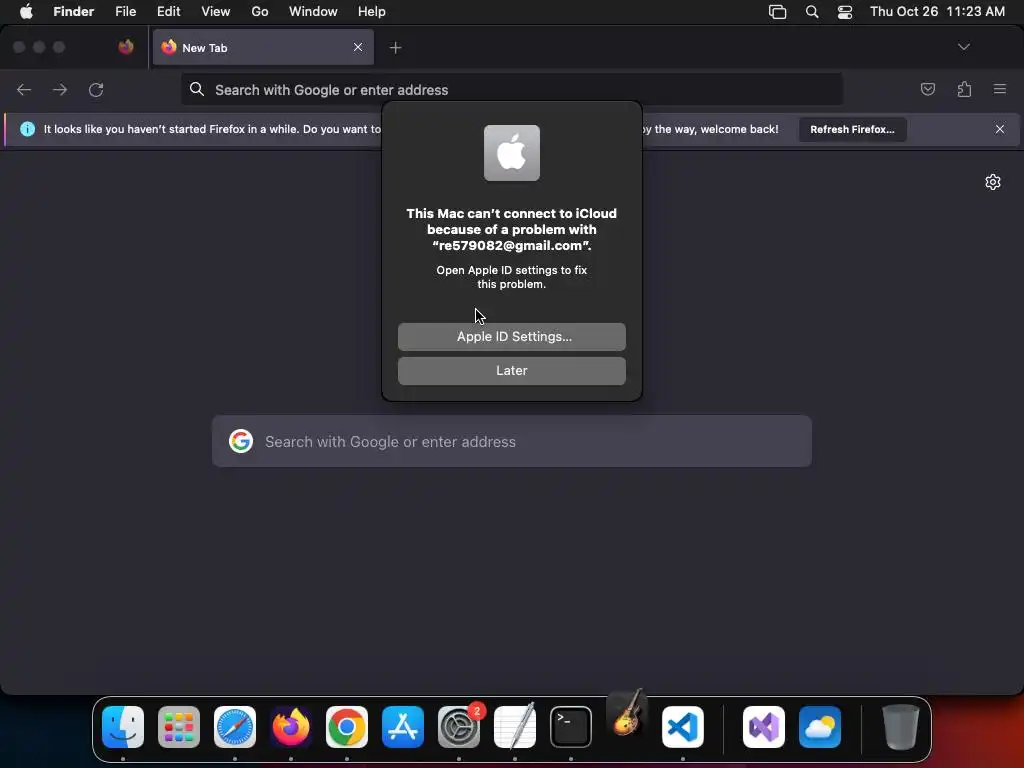Image resolution: width=1024 pixels, height=768 pixels.
Task: Open the Firefox hamburger application menu
Action: 999,89
